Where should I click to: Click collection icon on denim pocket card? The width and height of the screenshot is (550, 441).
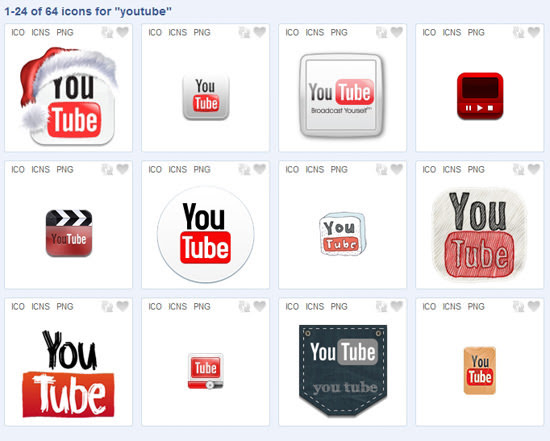pyautogui.click(x=382, y=307)
